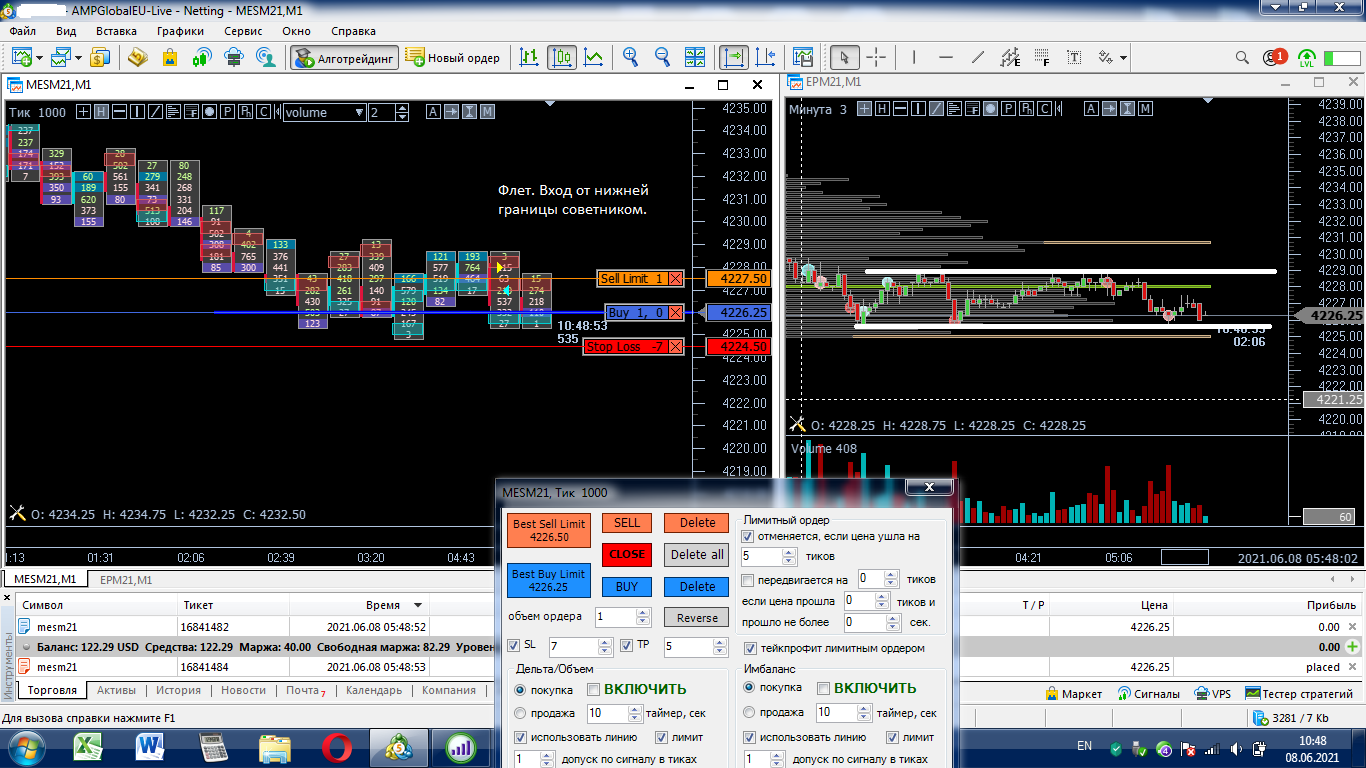The width and height of the screenshot is (1366, 768).
Task: Switch the chart to line chart mode
Action: click(593, 57)
